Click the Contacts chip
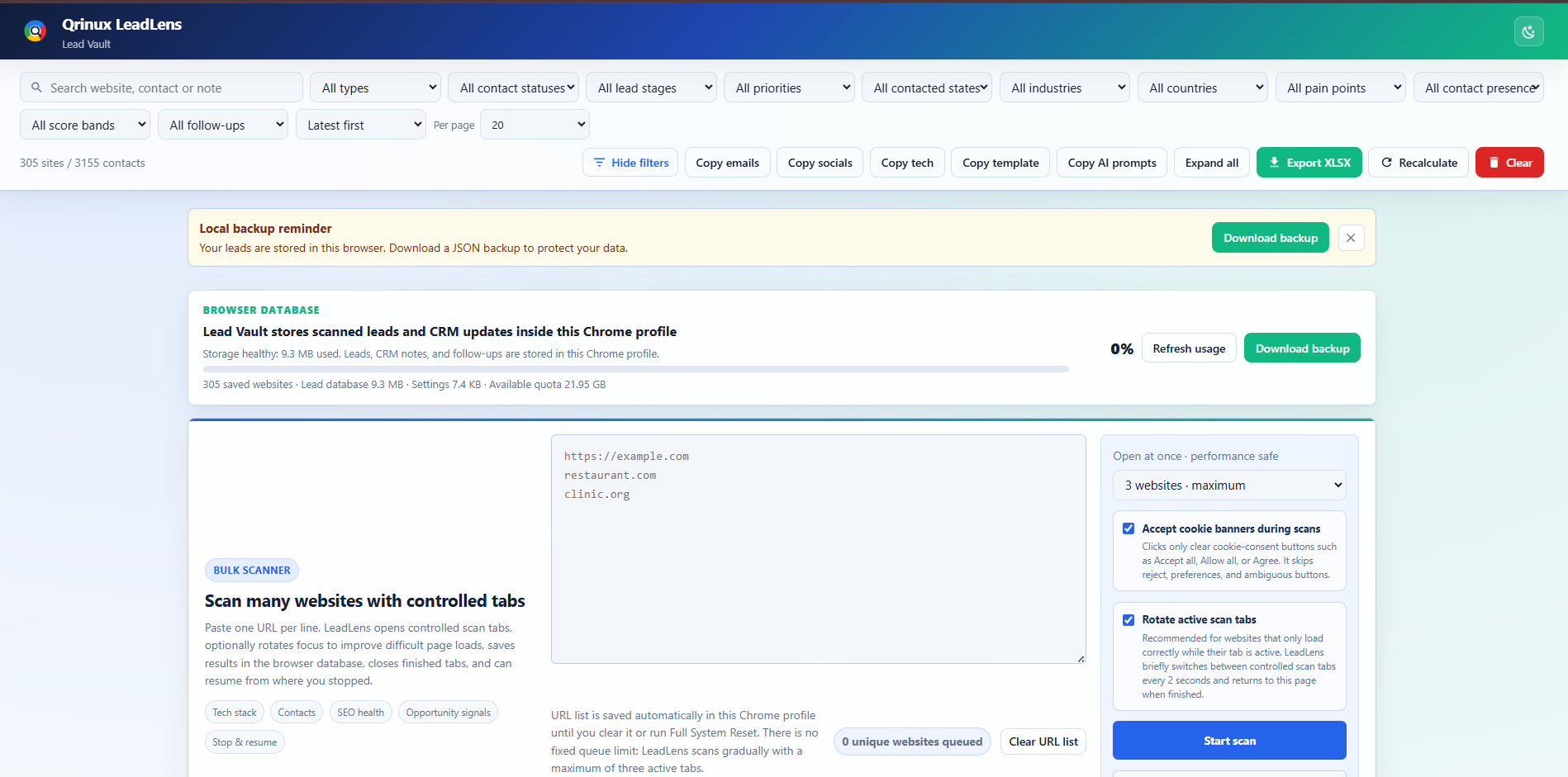The width and height of the screenshot is (1568, 777). [x=297, y=713]
